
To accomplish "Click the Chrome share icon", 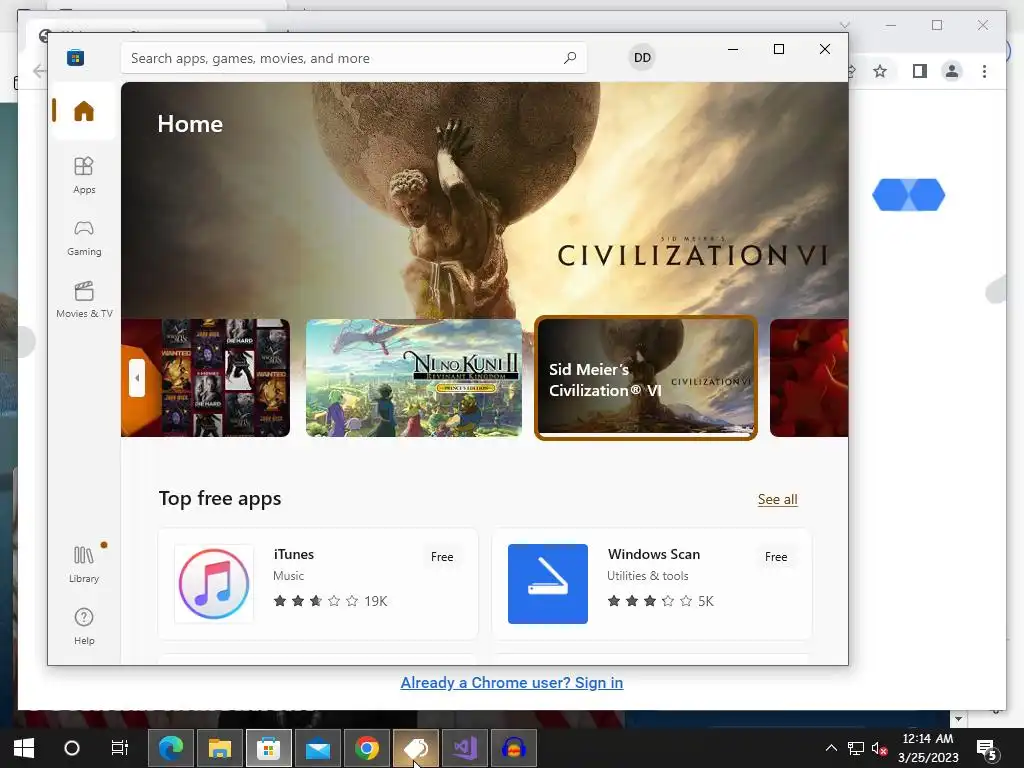I will click(852, 71).
